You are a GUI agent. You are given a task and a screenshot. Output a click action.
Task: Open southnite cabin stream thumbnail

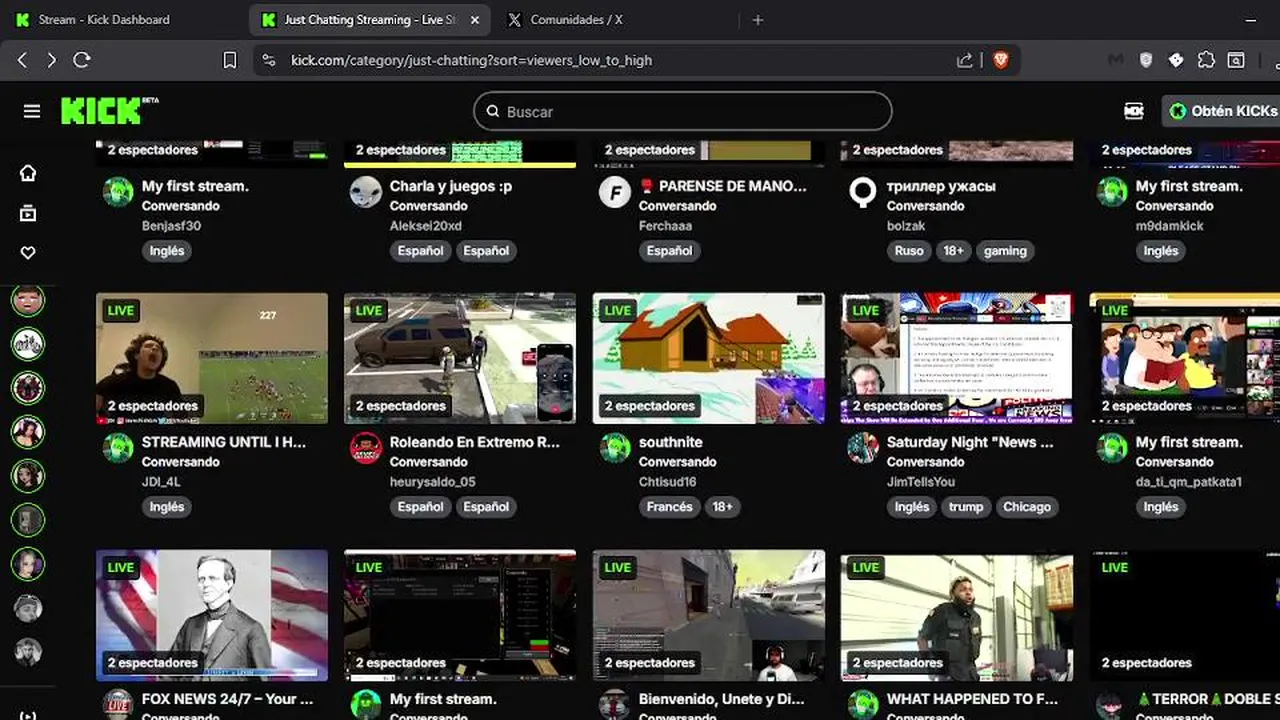coord(709,358)
